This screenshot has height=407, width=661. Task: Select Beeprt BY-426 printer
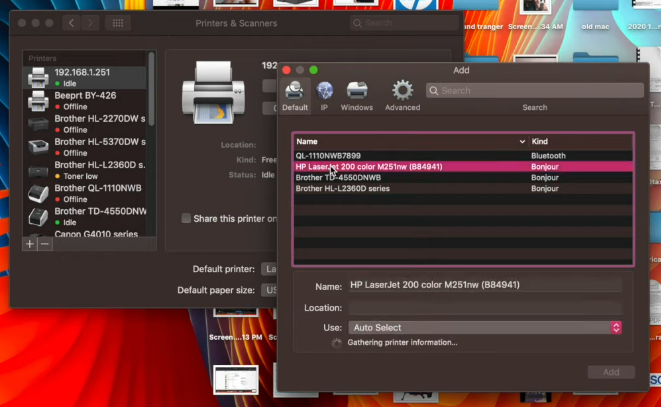pyautogui.click(x=85, y=101)
